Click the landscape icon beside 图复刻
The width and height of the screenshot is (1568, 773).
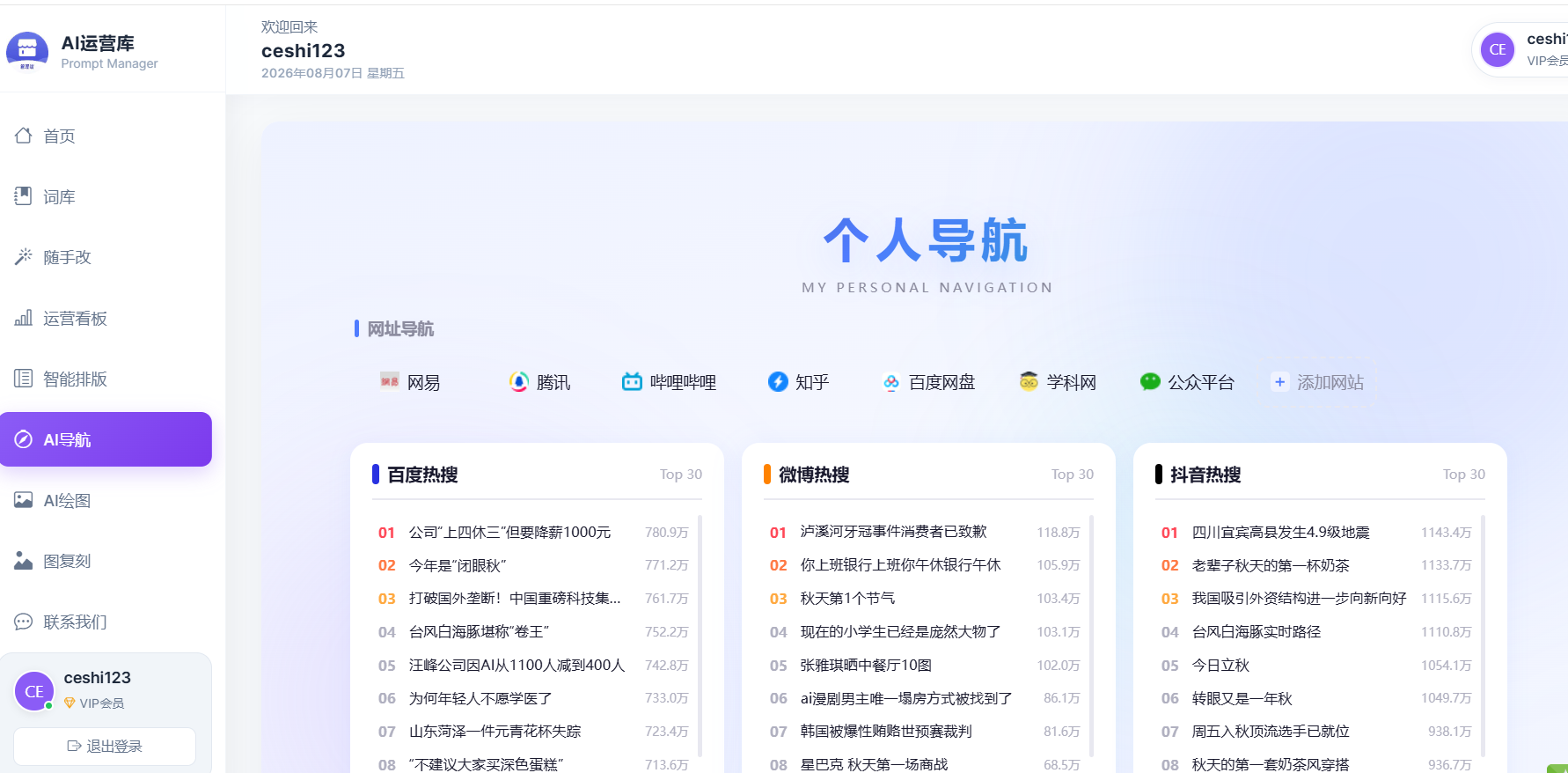pyautogui.click(x=24, y=561)
